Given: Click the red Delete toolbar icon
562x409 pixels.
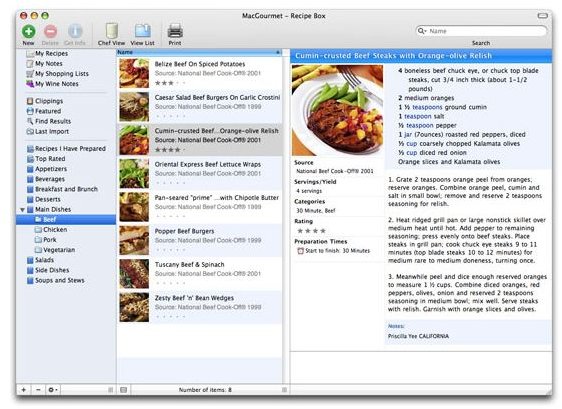Looking at the screenshot, I should pyautogui.click(x=51, y=32).
